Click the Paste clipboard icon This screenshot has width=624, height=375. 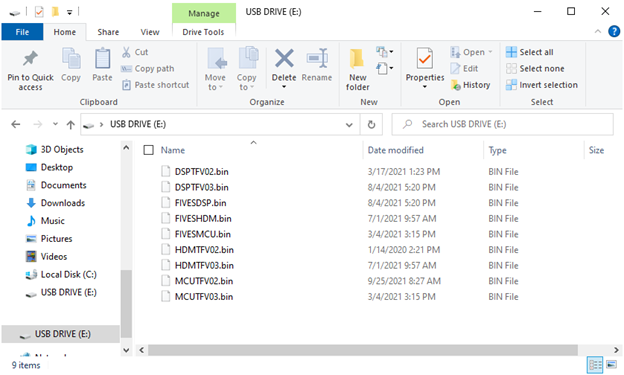102,59
